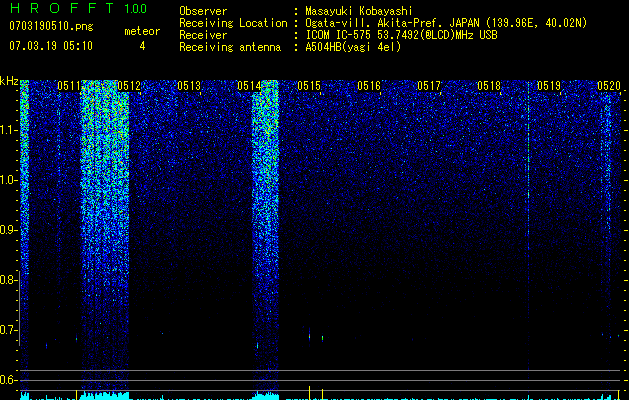
Task: Click the meteor label
Action: tap(142, 31)
